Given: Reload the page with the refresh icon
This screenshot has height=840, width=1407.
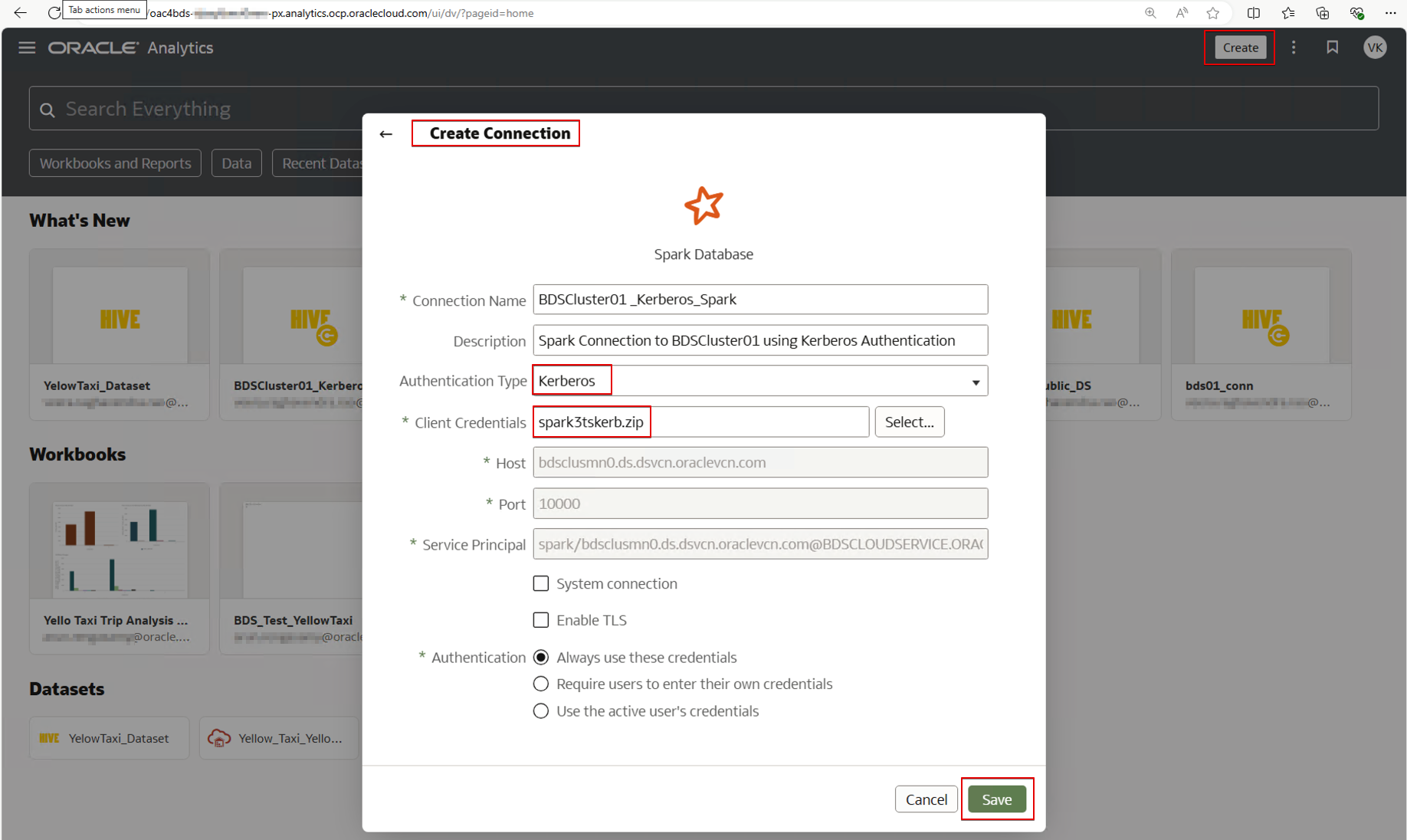Looking at the screenshot, I should 54,12.
